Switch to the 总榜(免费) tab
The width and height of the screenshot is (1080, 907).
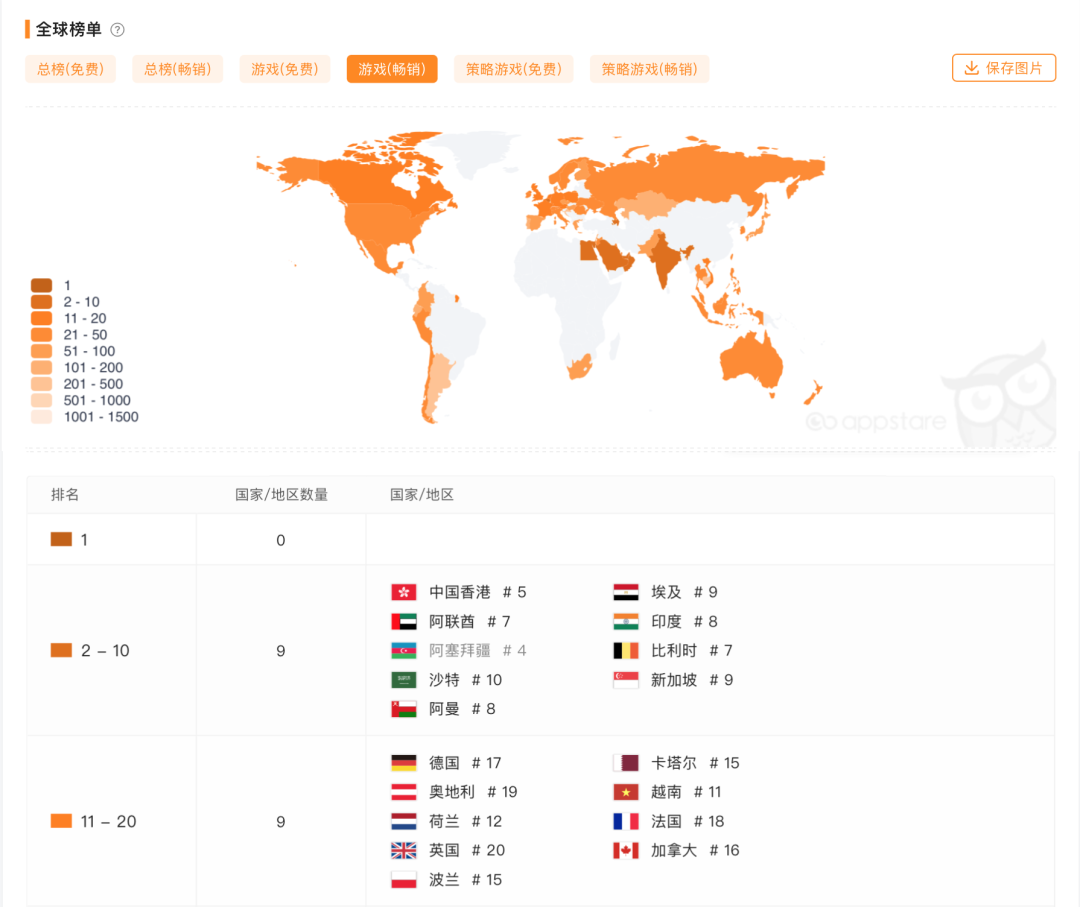pos(70,69)
